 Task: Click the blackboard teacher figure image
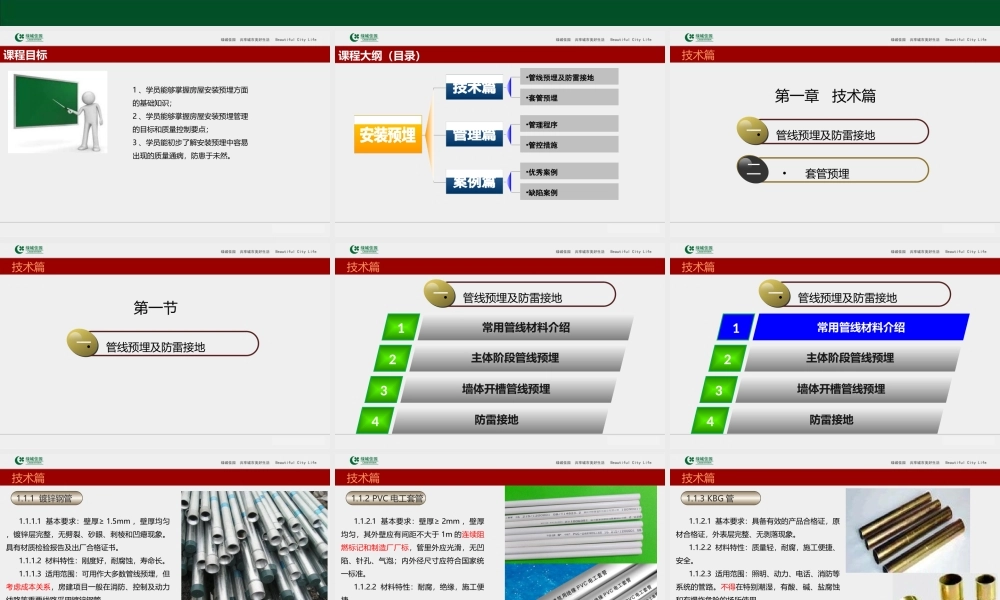point(57,112)
